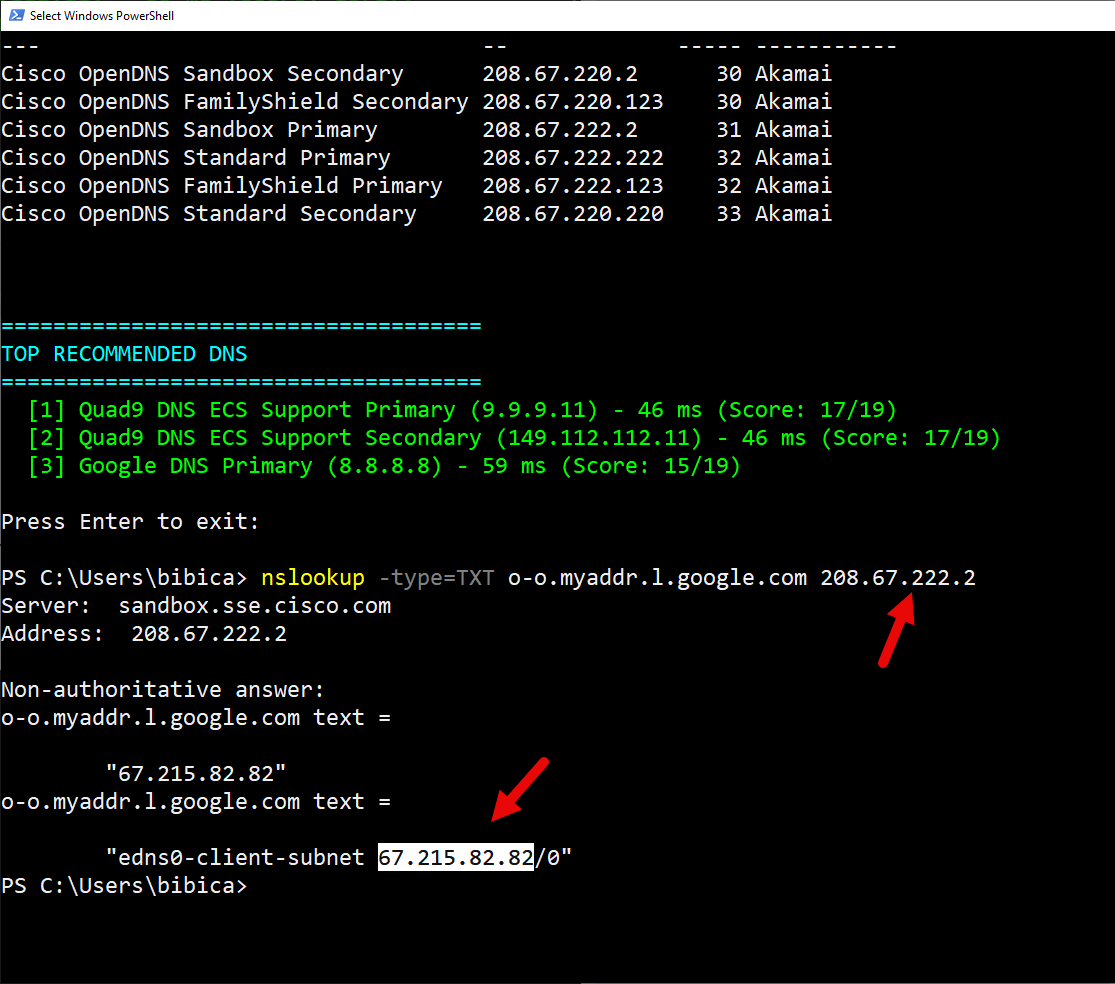Click the 'Select Windows PowerShell' window title
This screenshot has height=984, width=1115.
tap(102, 16)
